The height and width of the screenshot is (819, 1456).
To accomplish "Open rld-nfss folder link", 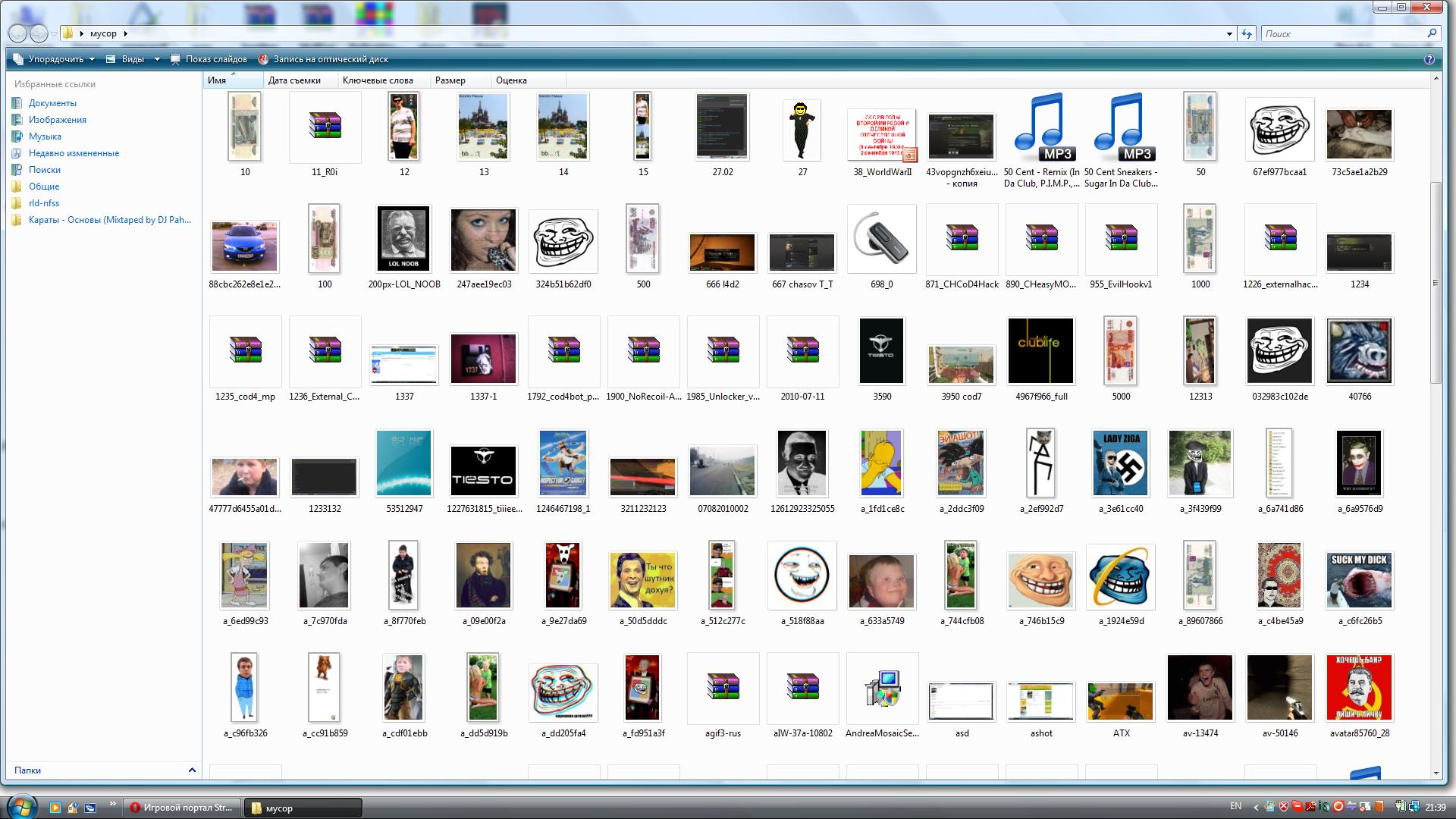I will [44, 203].
